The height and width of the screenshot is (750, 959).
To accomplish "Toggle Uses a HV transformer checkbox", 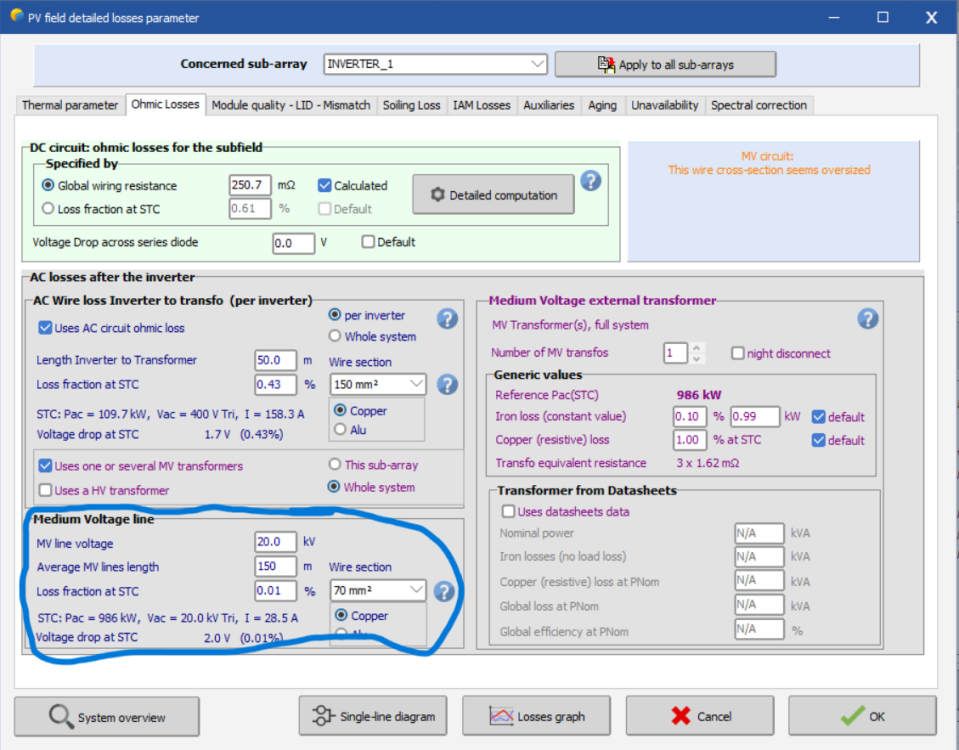I will 45,490.
